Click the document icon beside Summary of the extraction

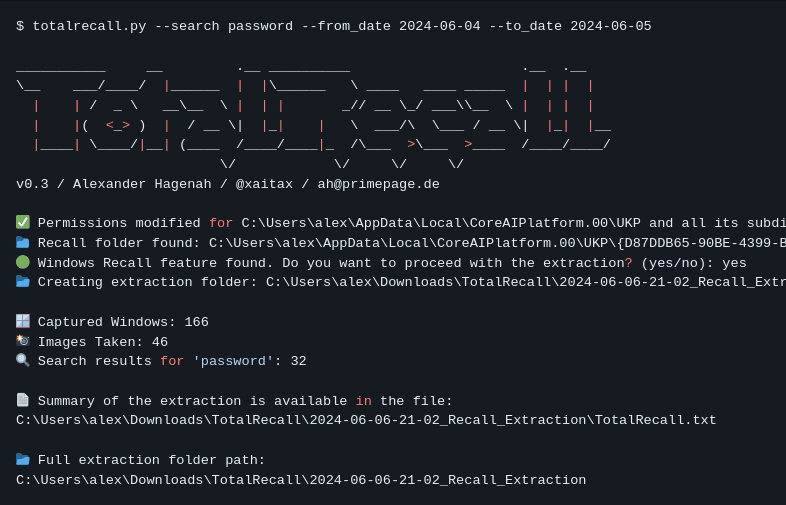click(x=23, y=400)
